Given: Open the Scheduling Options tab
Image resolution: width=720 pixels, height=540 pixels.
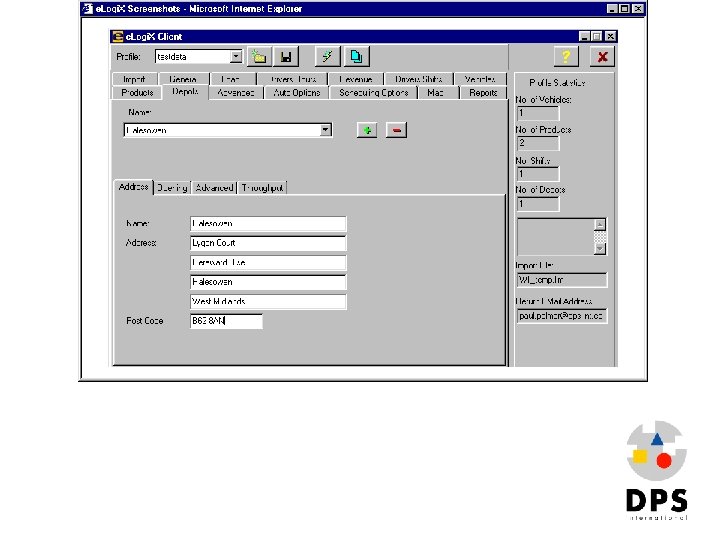Looking at the screenshot, I should [x=373, y=93].
